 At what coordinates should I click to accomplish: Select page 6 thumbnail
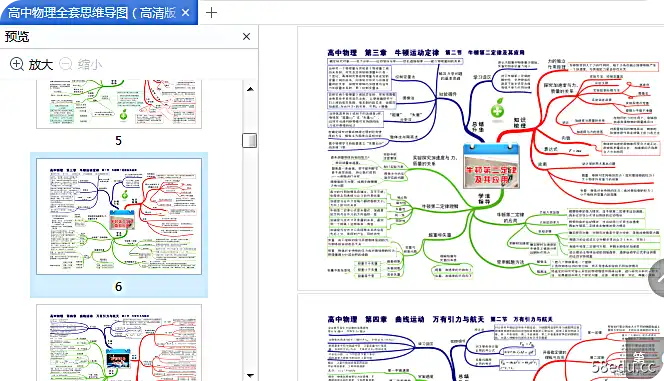coord(119,216)
